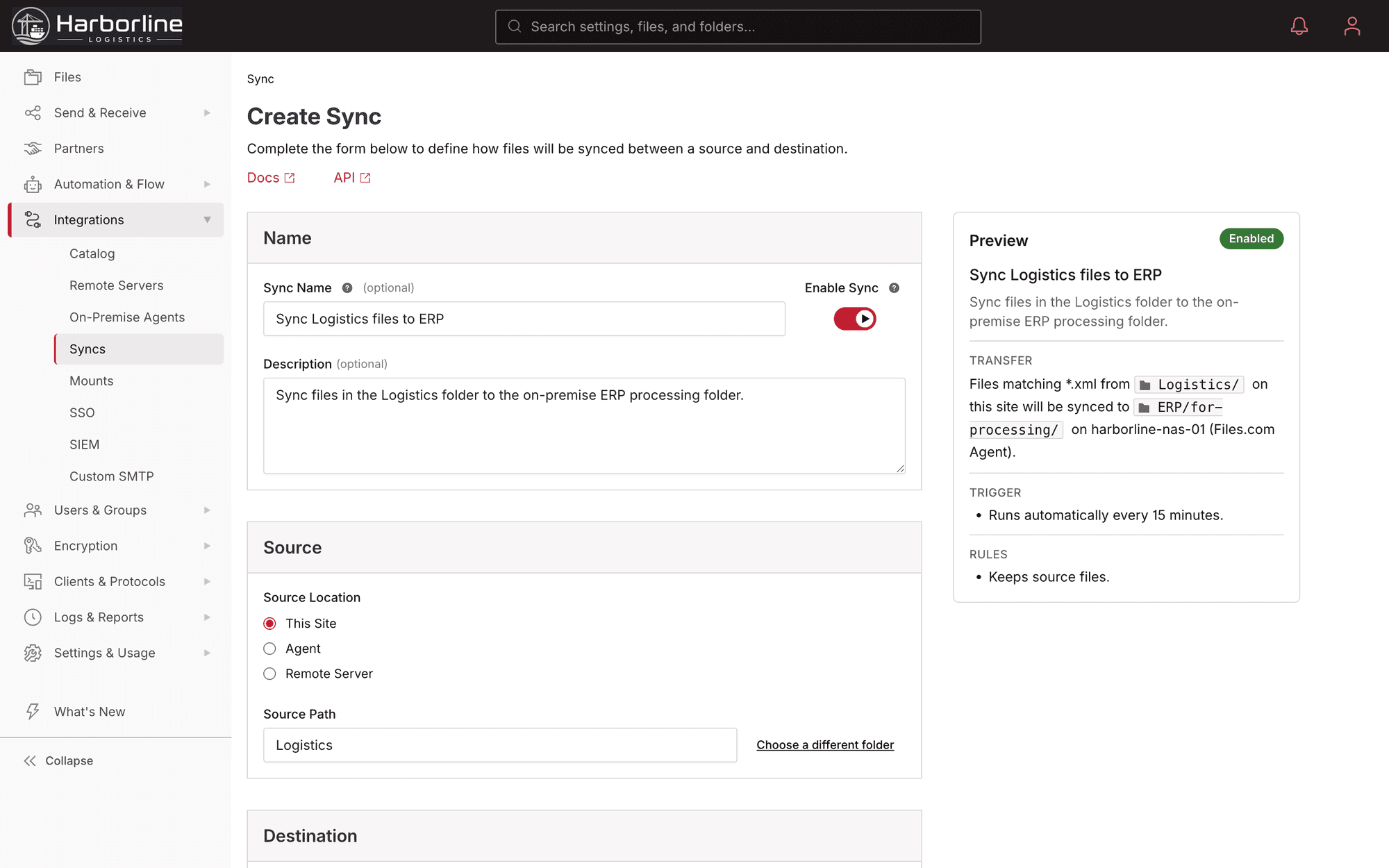Click "Runs automatically every 15 minutes."
Screen dimensions: 1389x868
click(x=1106, y=515)
